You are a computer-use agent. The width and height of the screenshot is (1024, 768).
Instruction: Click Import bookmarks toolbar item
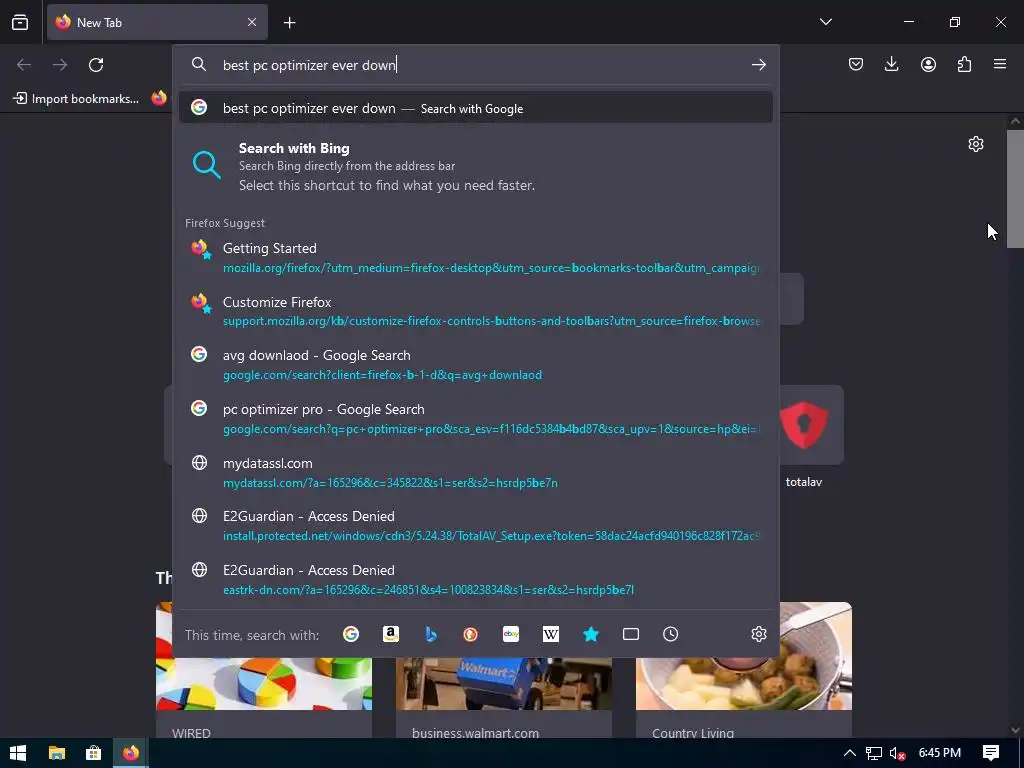[x=76, y=99]
